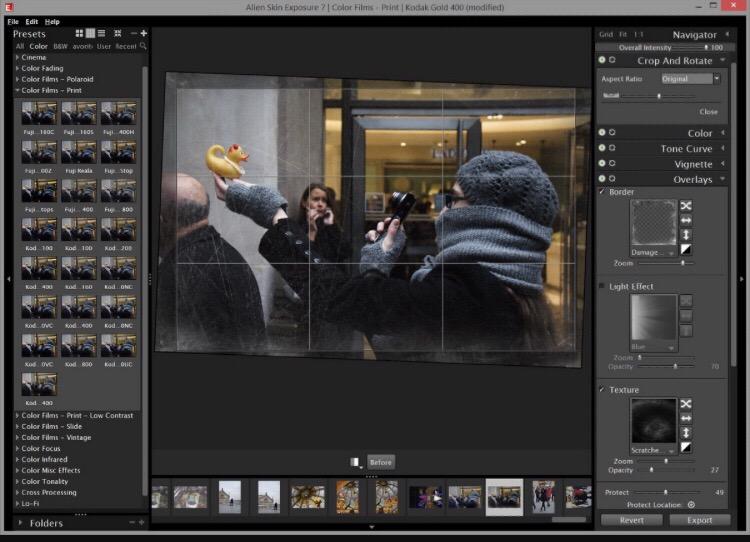Click the Texture Zoom slider
The height and width of the screenshot is (542, 750).
pyautogui.click(x=666, y=461)
